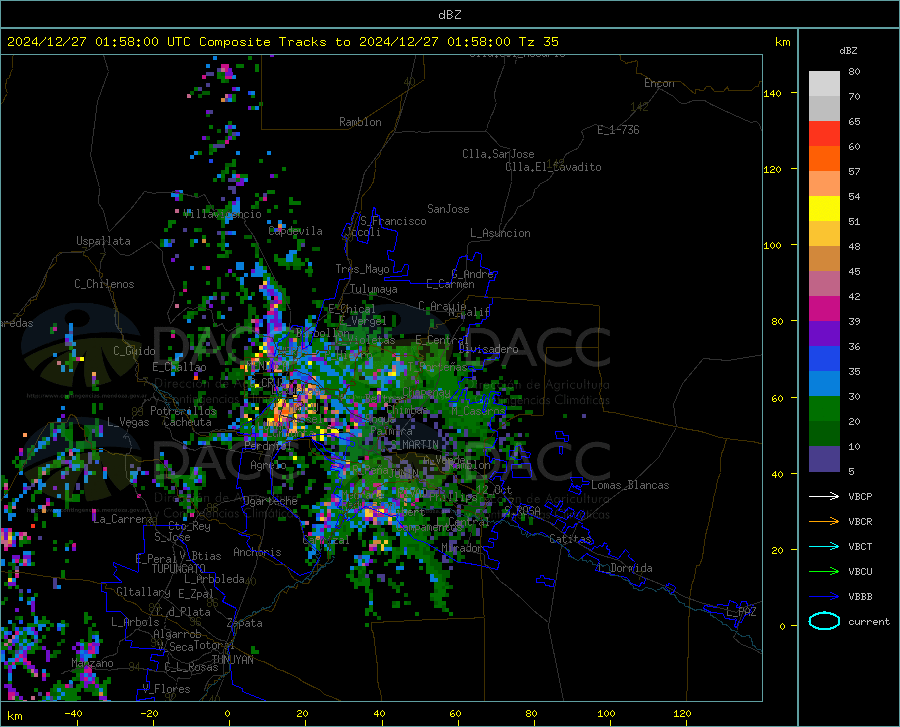Click the 'Capdevila' map label

tap(295, 231)
